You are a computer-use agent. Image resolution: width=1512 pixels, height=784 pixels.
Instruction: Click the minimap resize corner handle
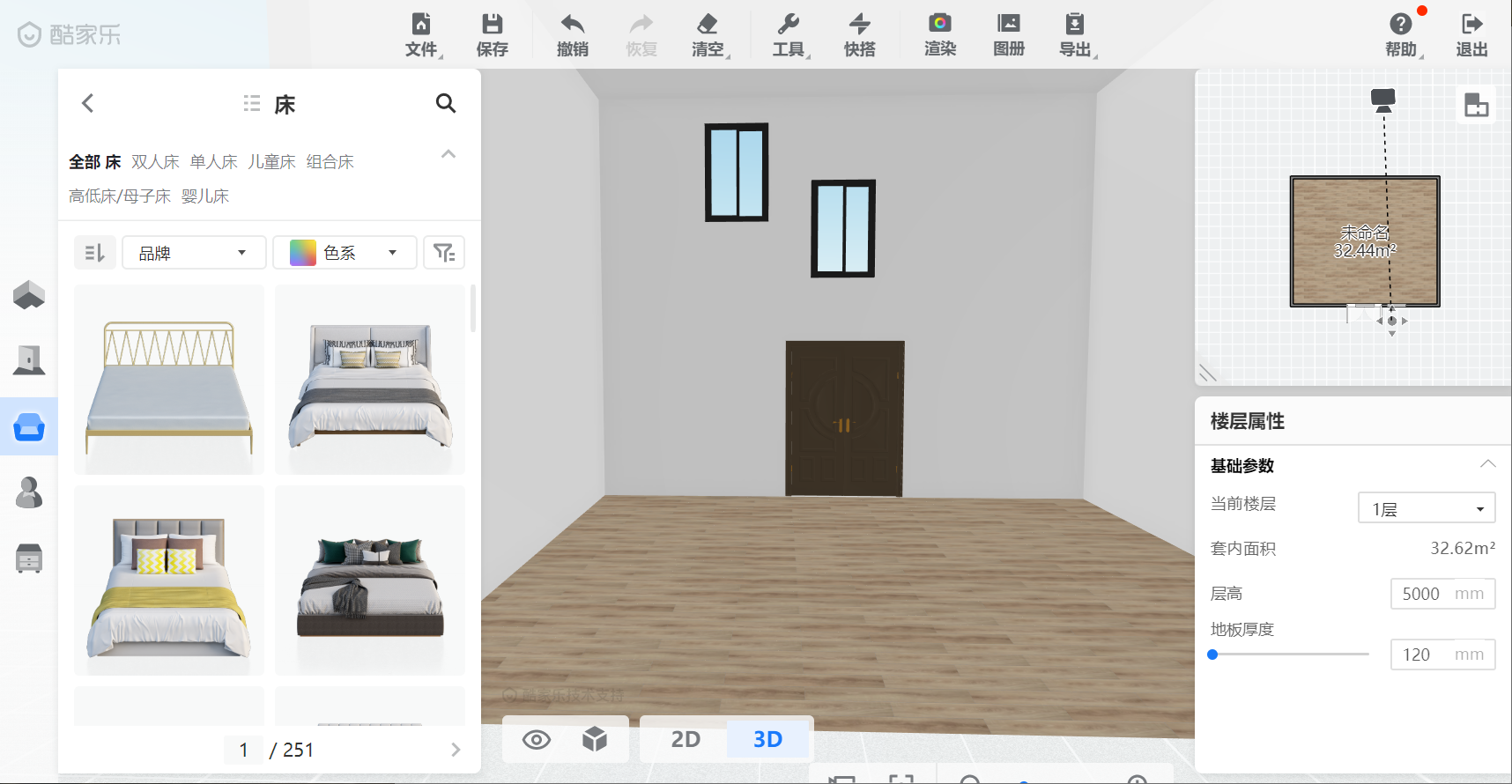pos(1208,373)
